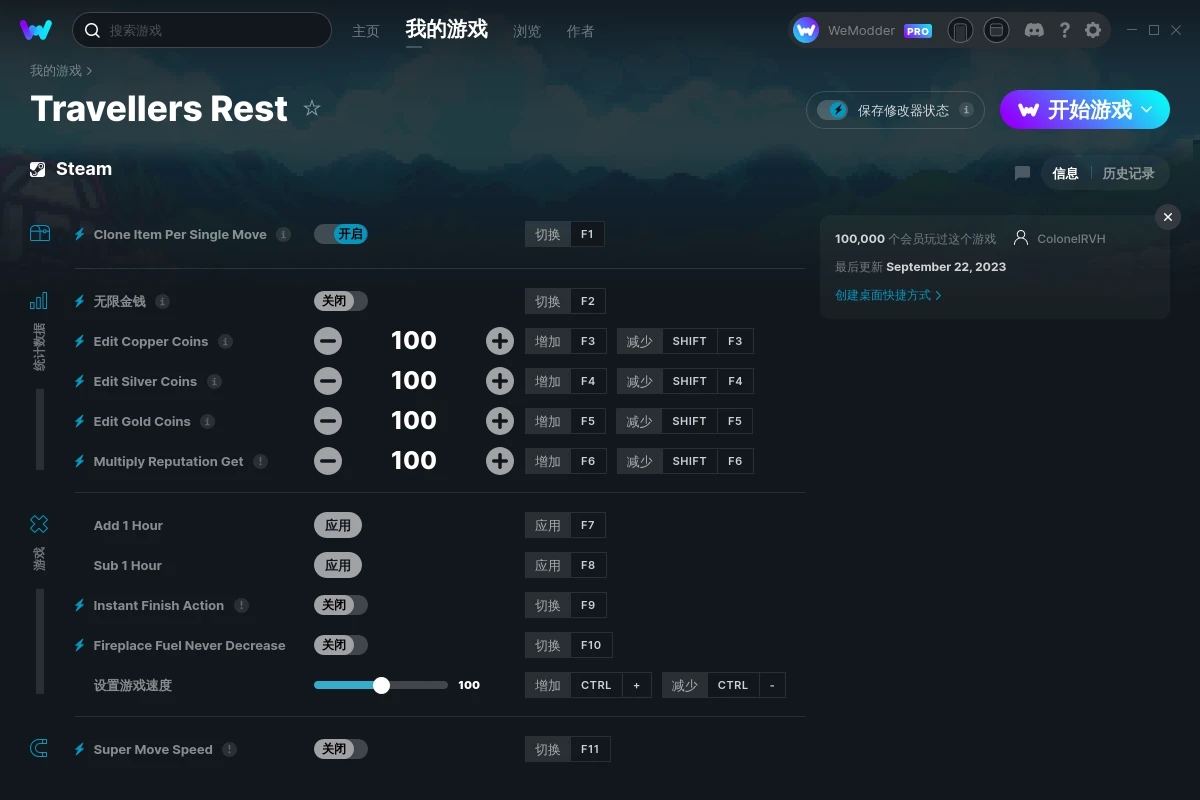Click 创建桌面快捷方式 link
The height and width of the screenshot is (800, 1200).
click(888, 295)
